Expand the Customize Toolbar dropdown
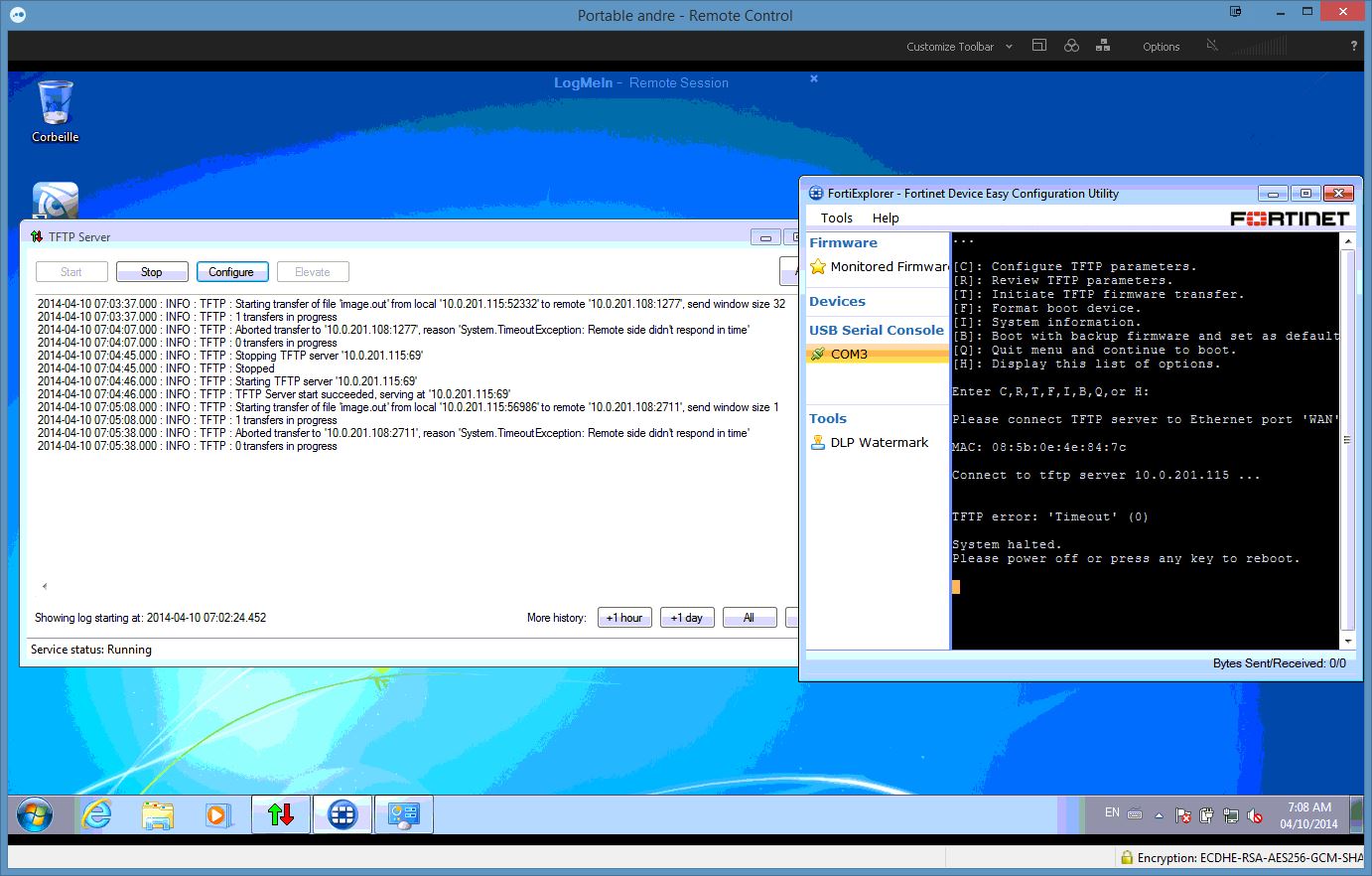Image resolution: width=1372 pixels, height=876 pixels. coord(1009,47)
